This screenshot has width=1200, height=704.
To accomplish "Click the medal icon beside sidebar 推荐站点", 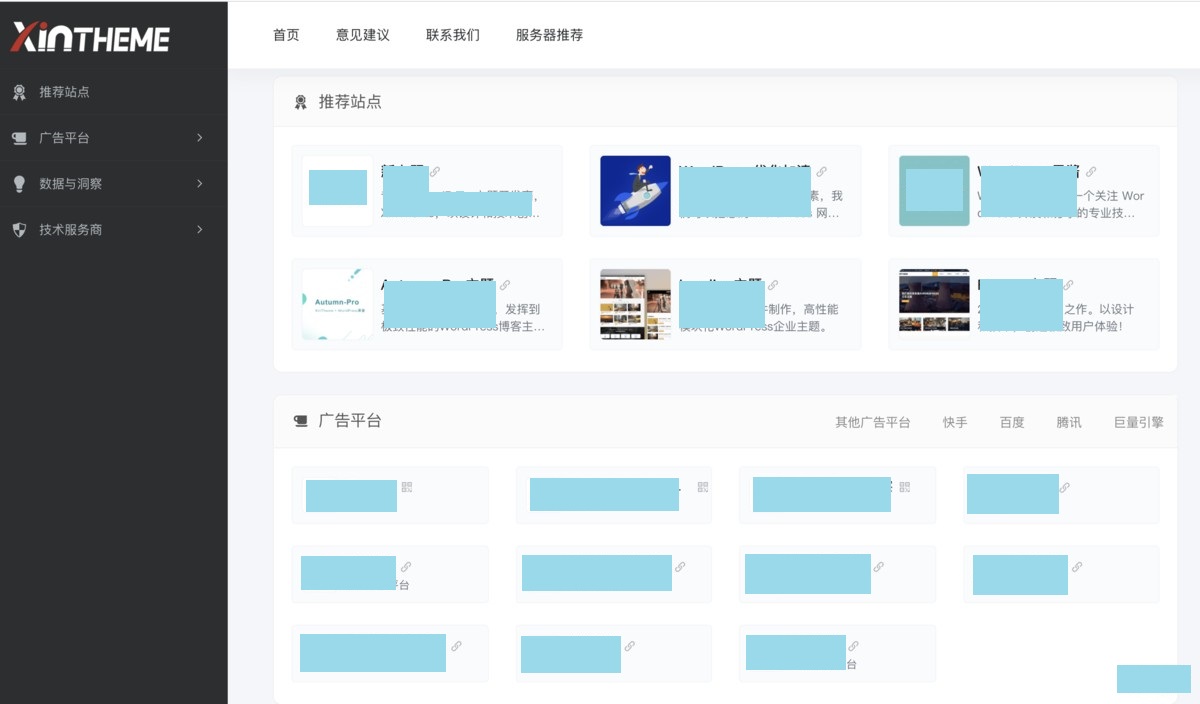I will tap(19, 92).
